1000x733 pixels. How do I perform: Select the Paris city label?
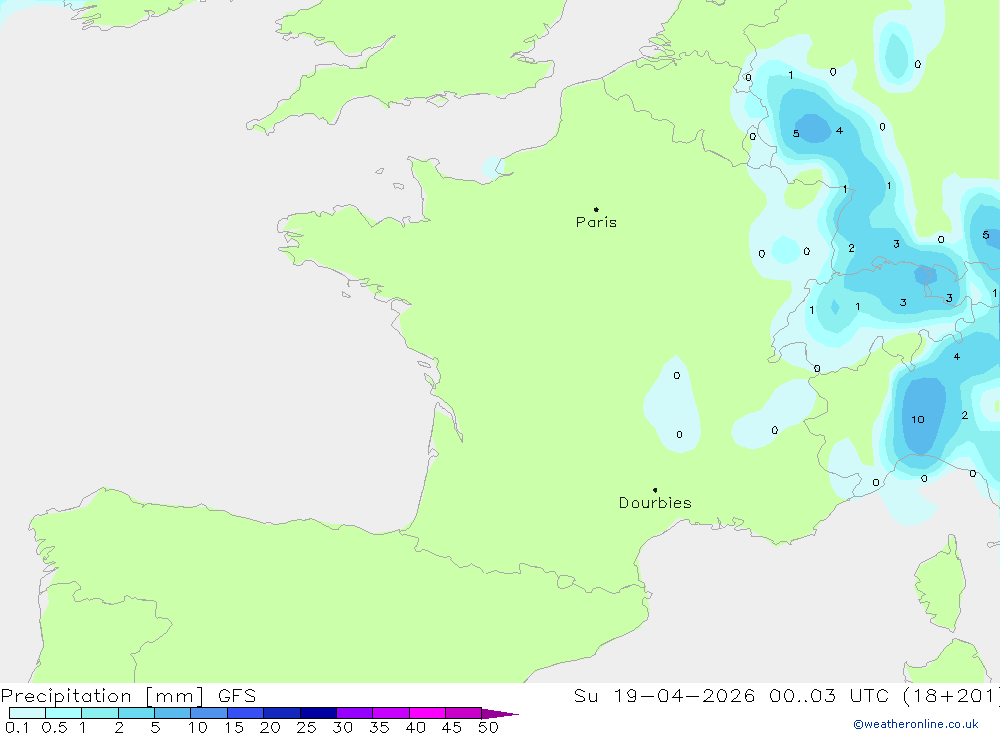click(x=596, y=222)
